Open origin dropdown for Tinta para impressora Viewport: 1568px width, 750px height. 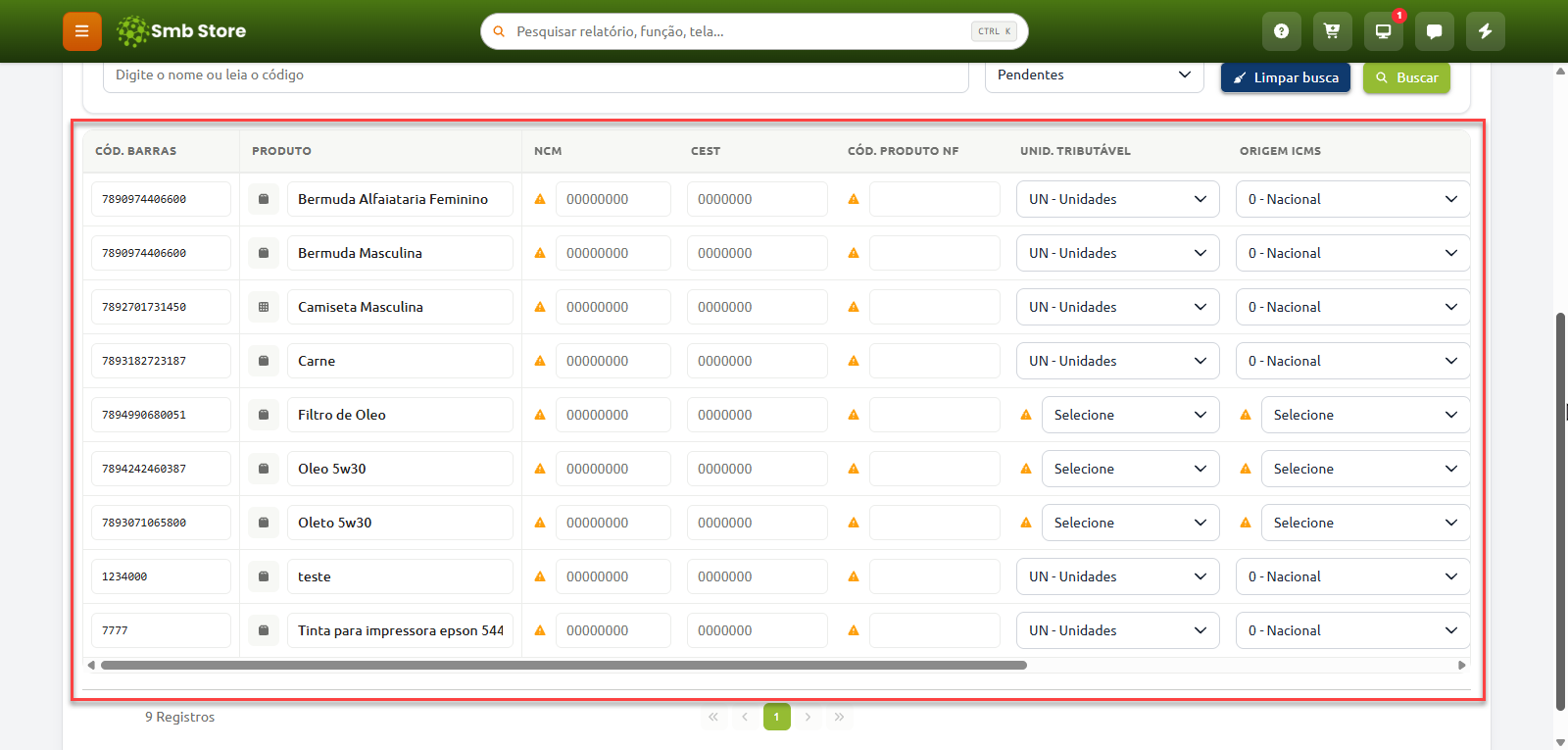(x=1352, y=630)
